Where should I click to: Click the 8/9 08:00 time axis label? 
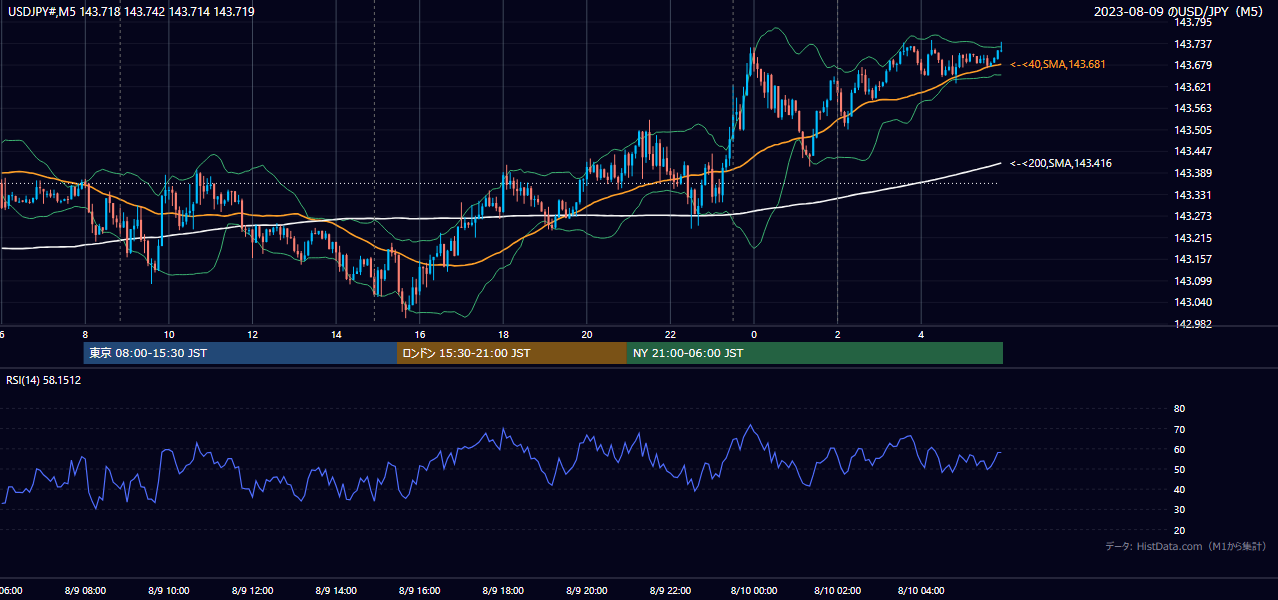(84, 591)
